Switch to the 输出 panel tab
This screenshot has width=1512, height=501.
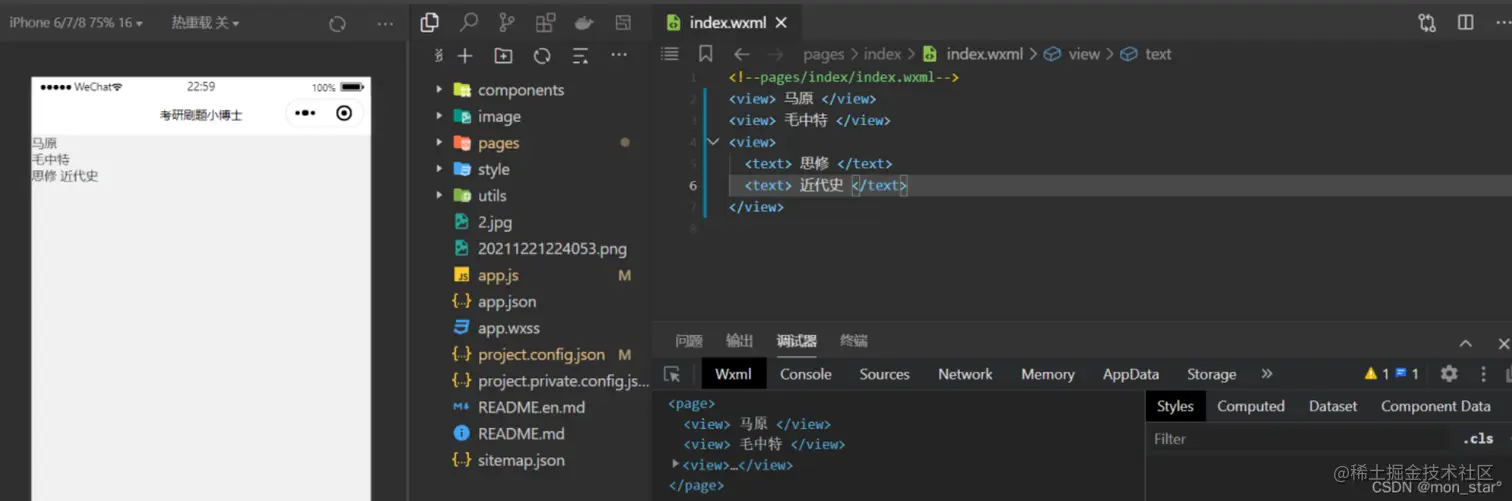[740, 342]
